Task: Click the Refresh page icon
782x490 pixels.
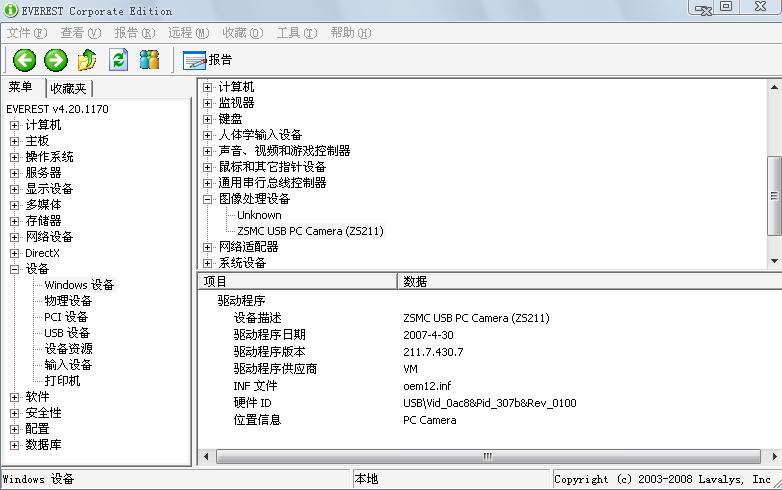Action: pyautogui.click(x=119, y=60)
